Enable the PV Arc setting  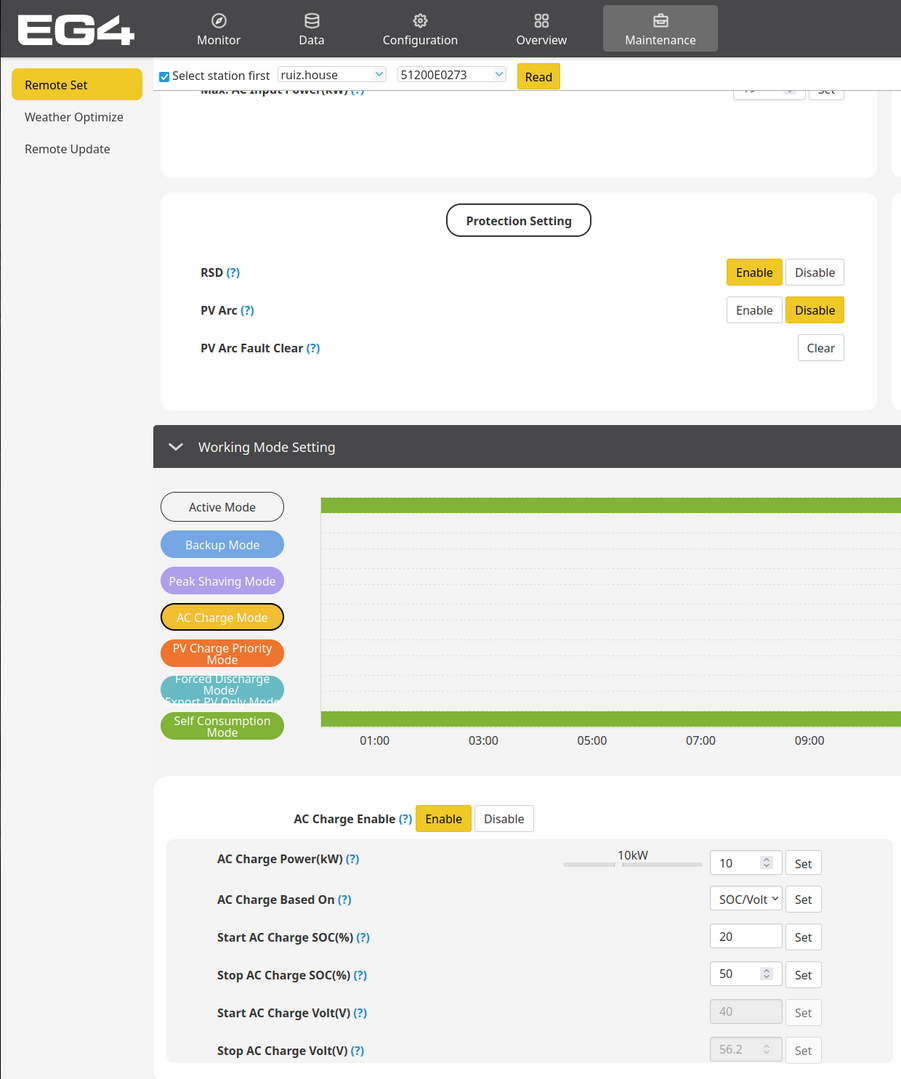click(x=754, y=311)
